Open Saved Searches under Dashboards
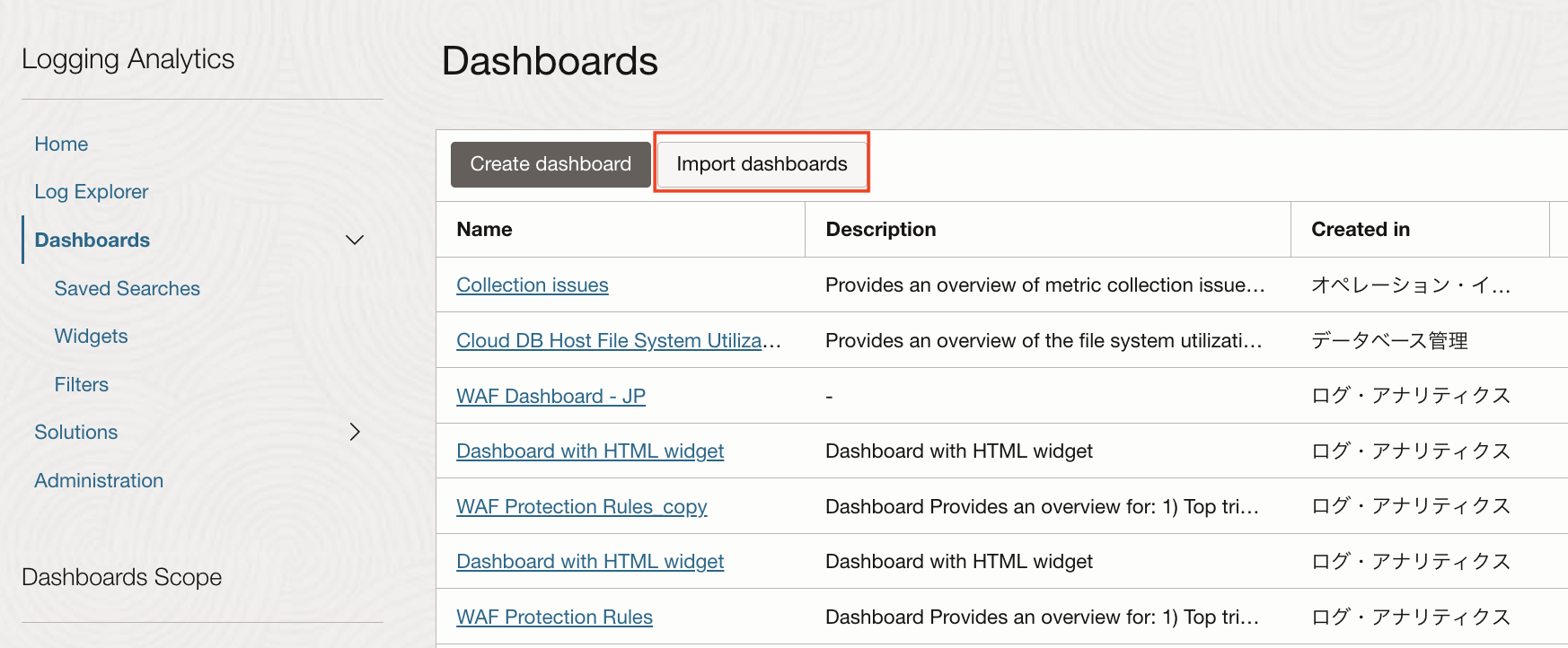The width and height of the screenshot is (1568, 648). point(127,288)
